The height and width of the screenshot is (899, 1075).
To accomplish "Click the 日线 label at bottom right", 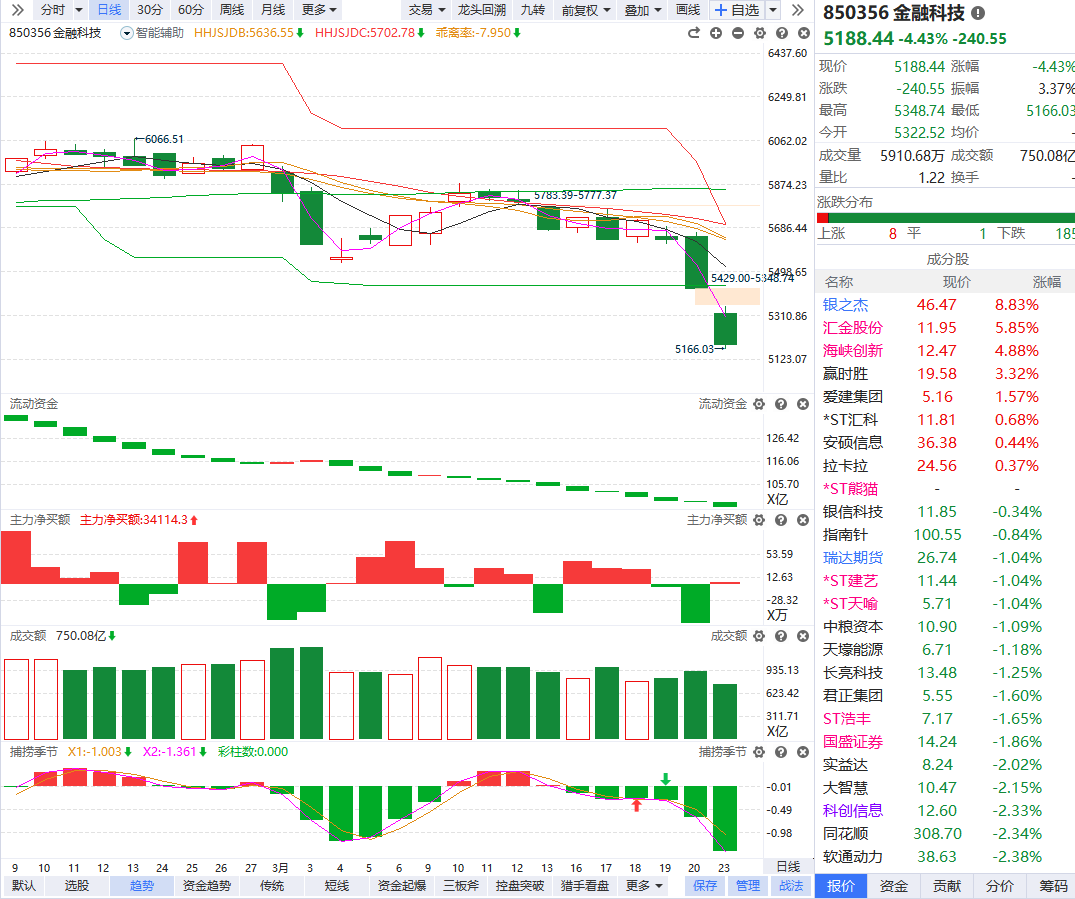I will [788, 867].
